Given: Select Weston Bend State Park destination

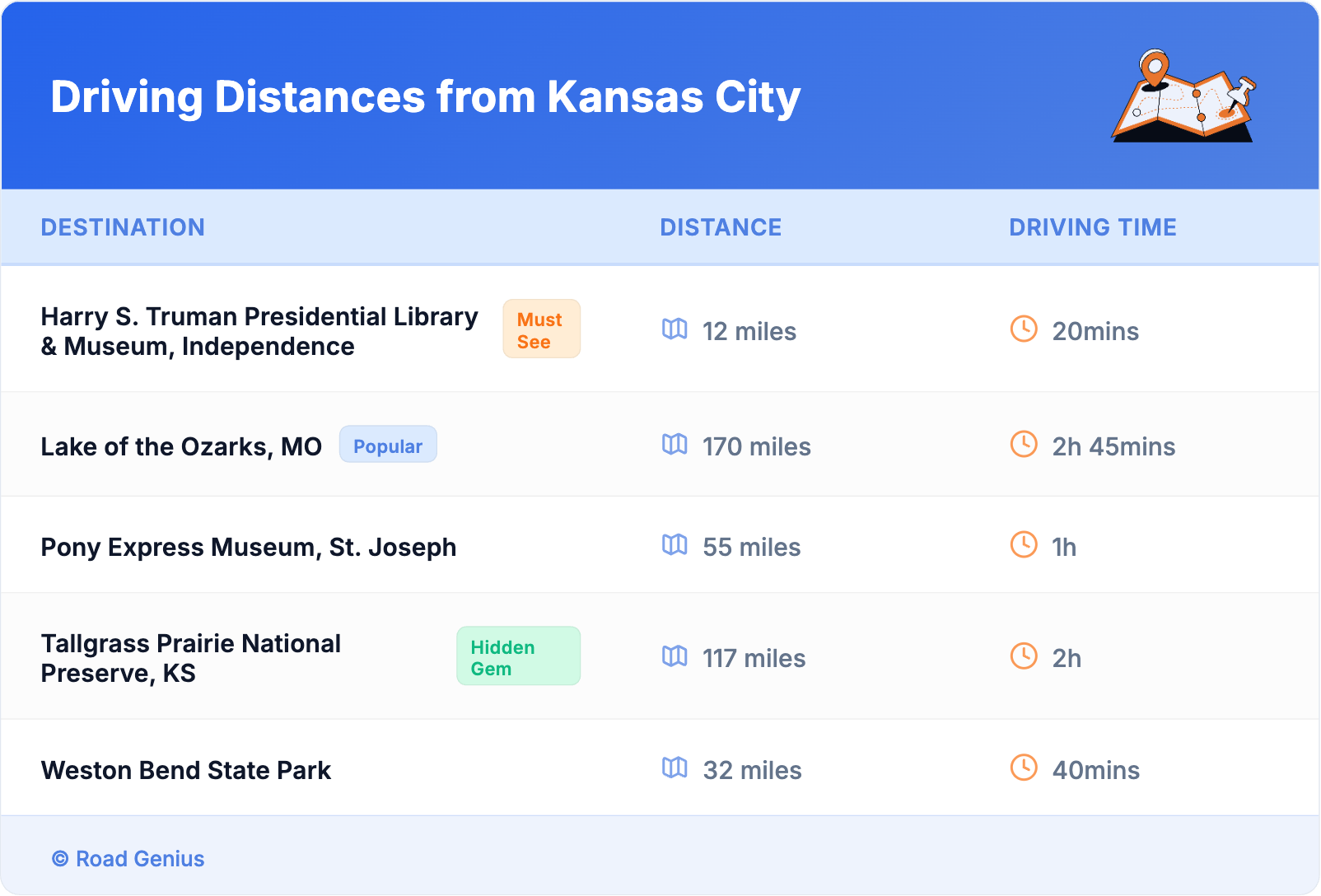Looking at the screenshot, I should coord(186,770).
